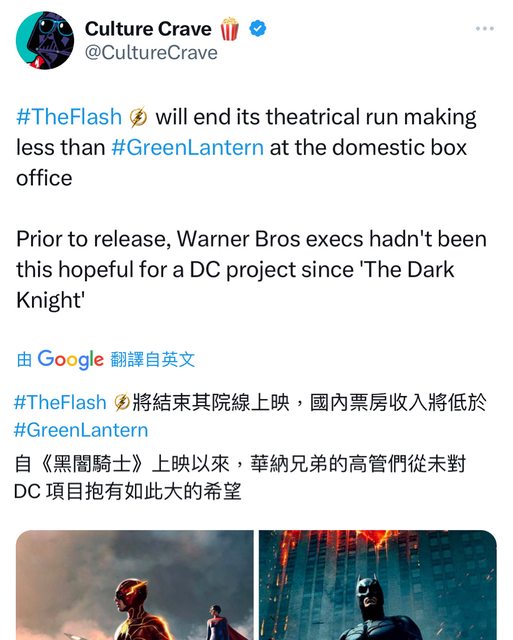The image size is (513, 640).
Task: Click the translated Chinese text about 黑闇騎士
Action: 240,478
